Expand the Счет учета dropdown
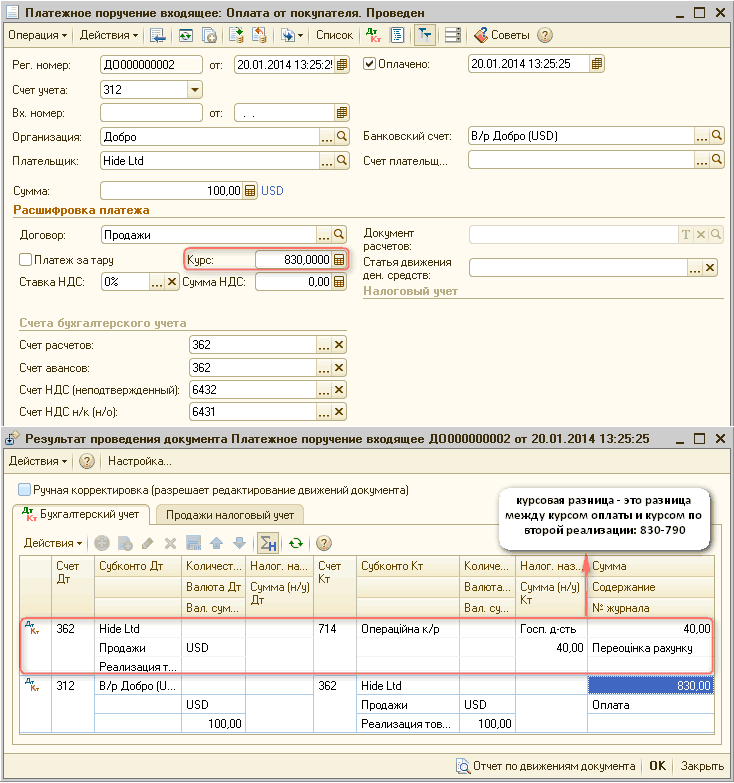The image size is (734, 783). tap(194, 89)
